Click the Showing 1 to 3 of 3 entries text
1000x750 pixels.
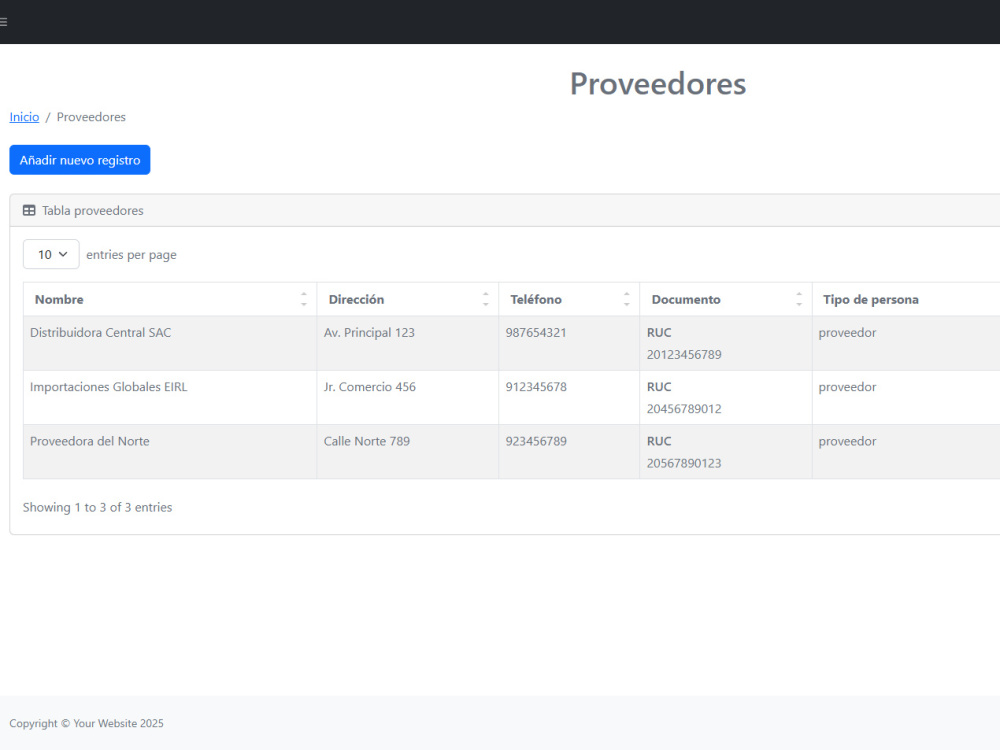pyautogui.click(x=98, y=507)
